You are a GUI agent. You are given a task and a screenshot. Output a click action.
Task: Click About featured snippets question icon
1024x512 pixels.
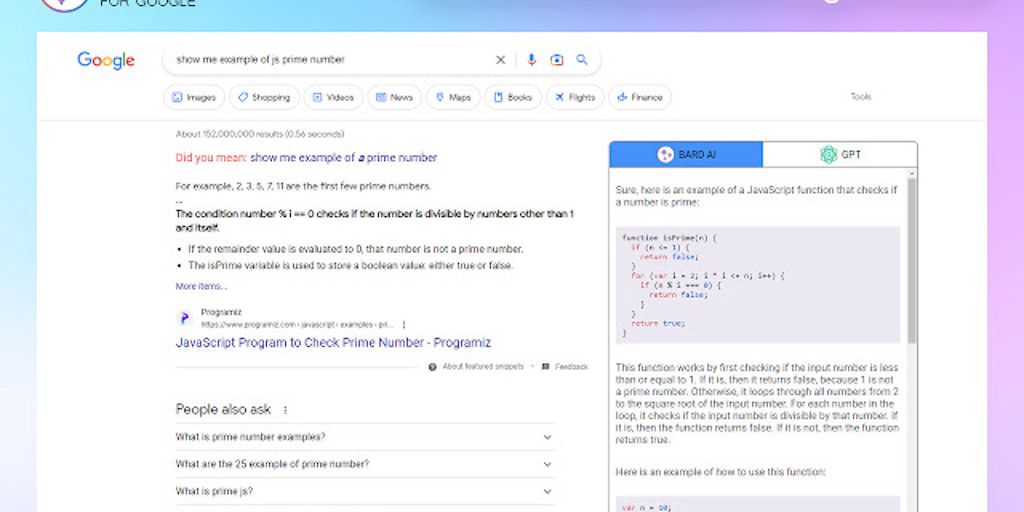[432, 367]
